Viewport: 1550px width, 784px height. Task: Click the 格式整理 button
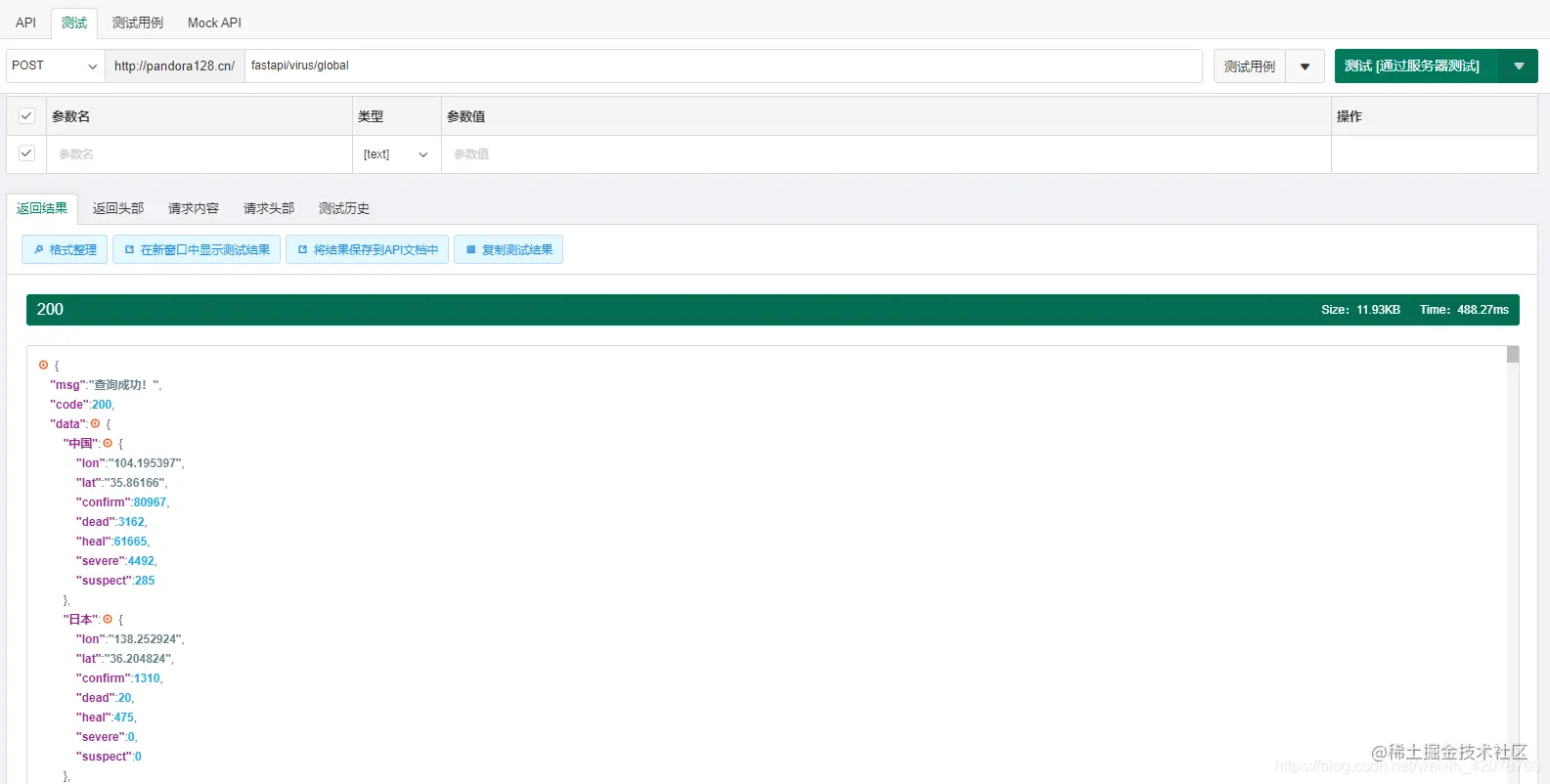click(x=65, y=249)
